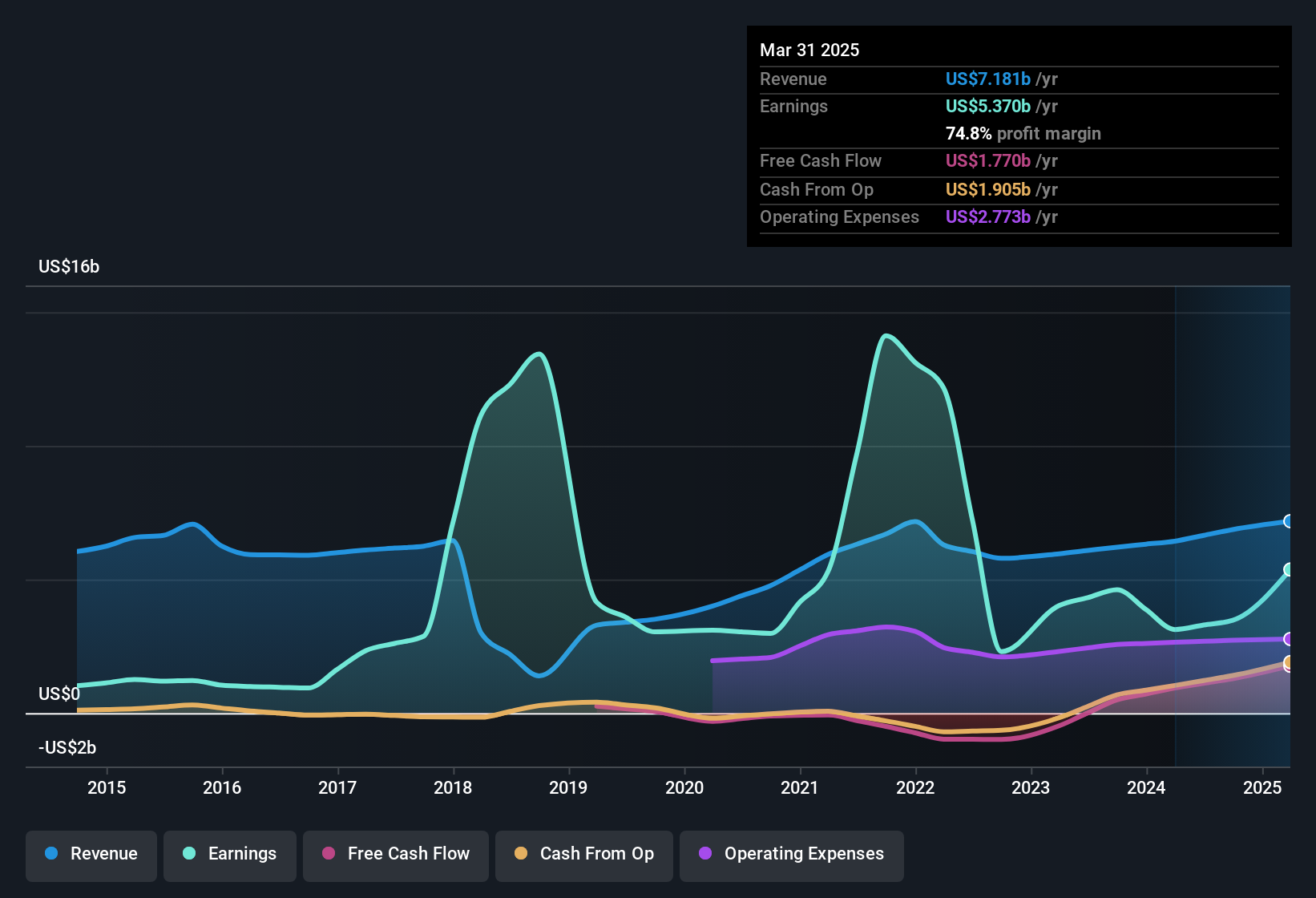The image size is (1316, 898).
Task: Select 2022 on the time axis
Action: [x=915, y=787]
